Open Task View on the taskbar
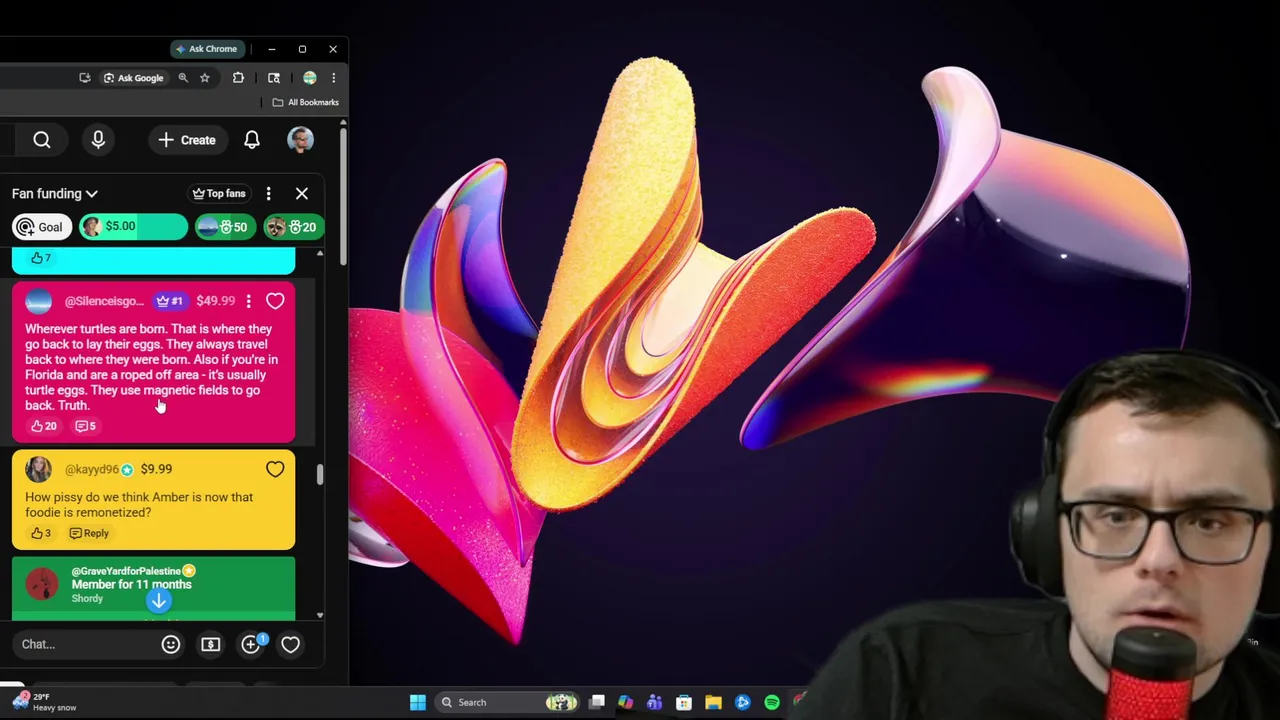Viewport: 1280px width, 720px height. click(x=597, y=702)
